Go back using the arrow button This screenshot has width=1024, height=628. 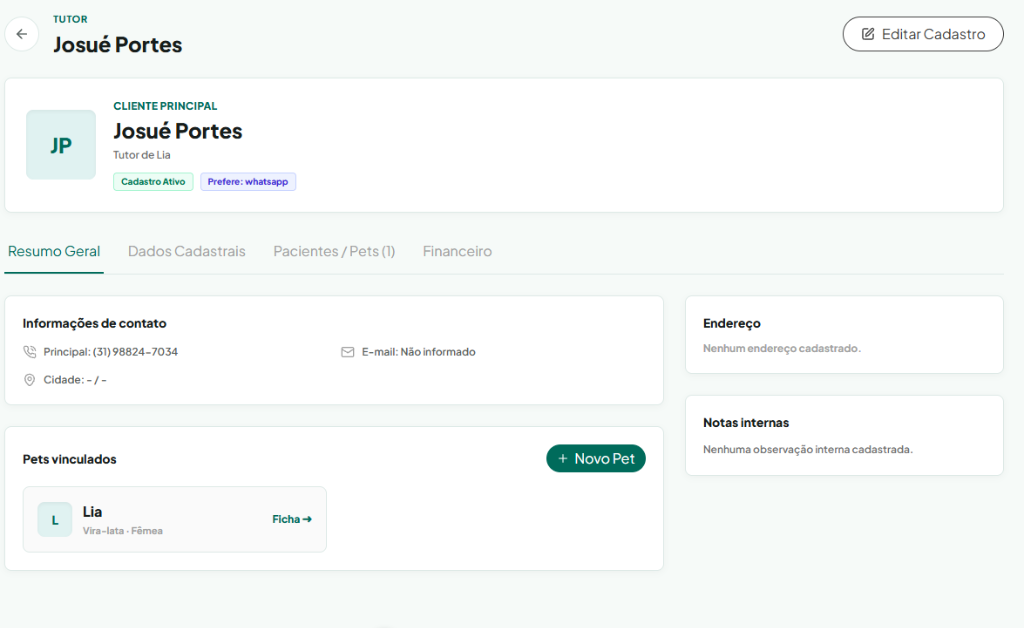22,34
